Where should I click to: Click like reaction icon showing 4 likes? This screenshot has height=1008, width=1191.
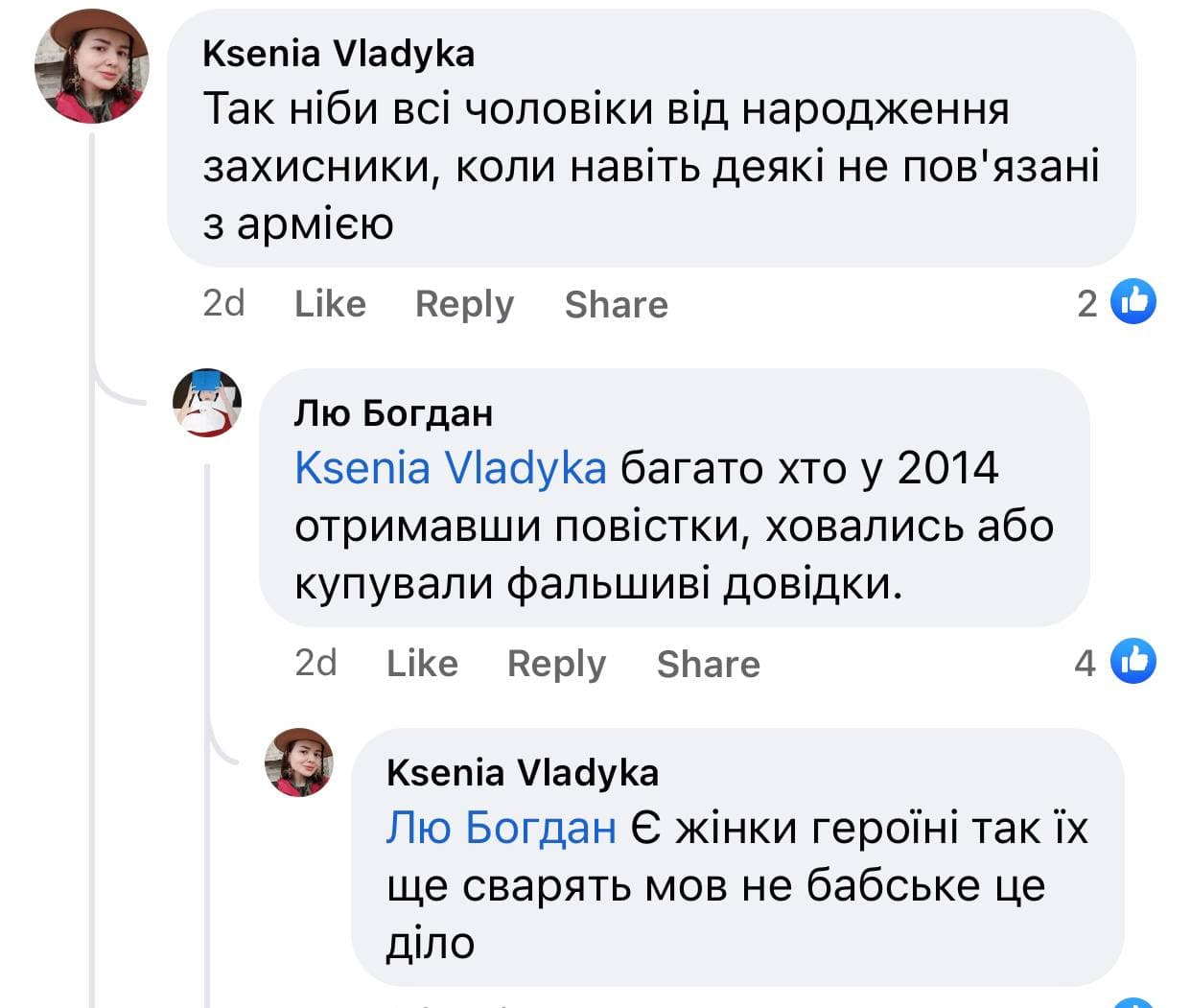click(x=1133, y=662)
